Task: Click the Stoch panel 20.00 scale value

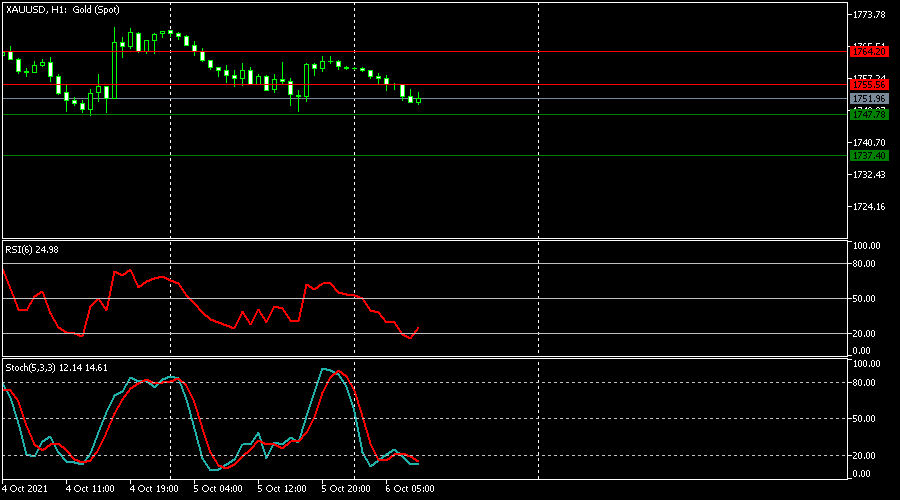Action: (x=864, y=456)
